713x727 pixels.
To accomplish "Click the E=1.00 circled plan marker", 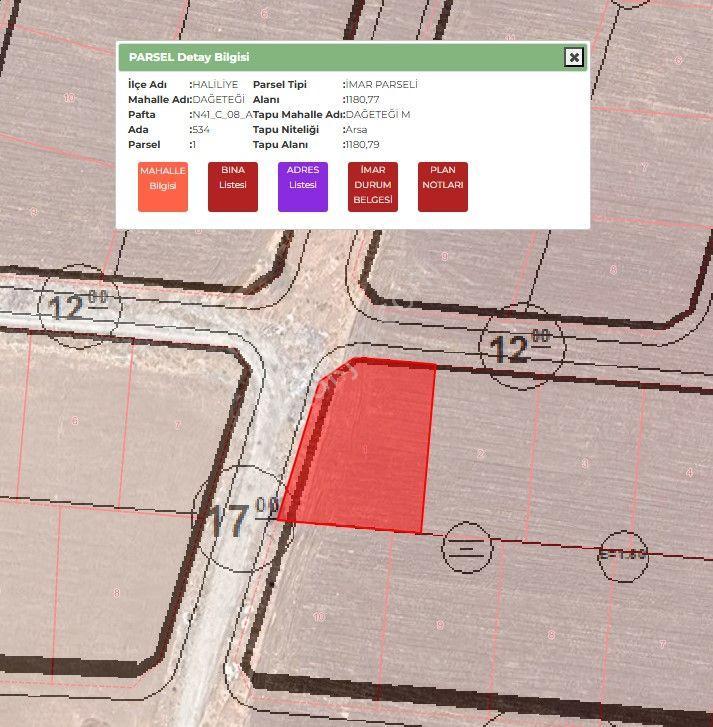I will pos(623,555).
